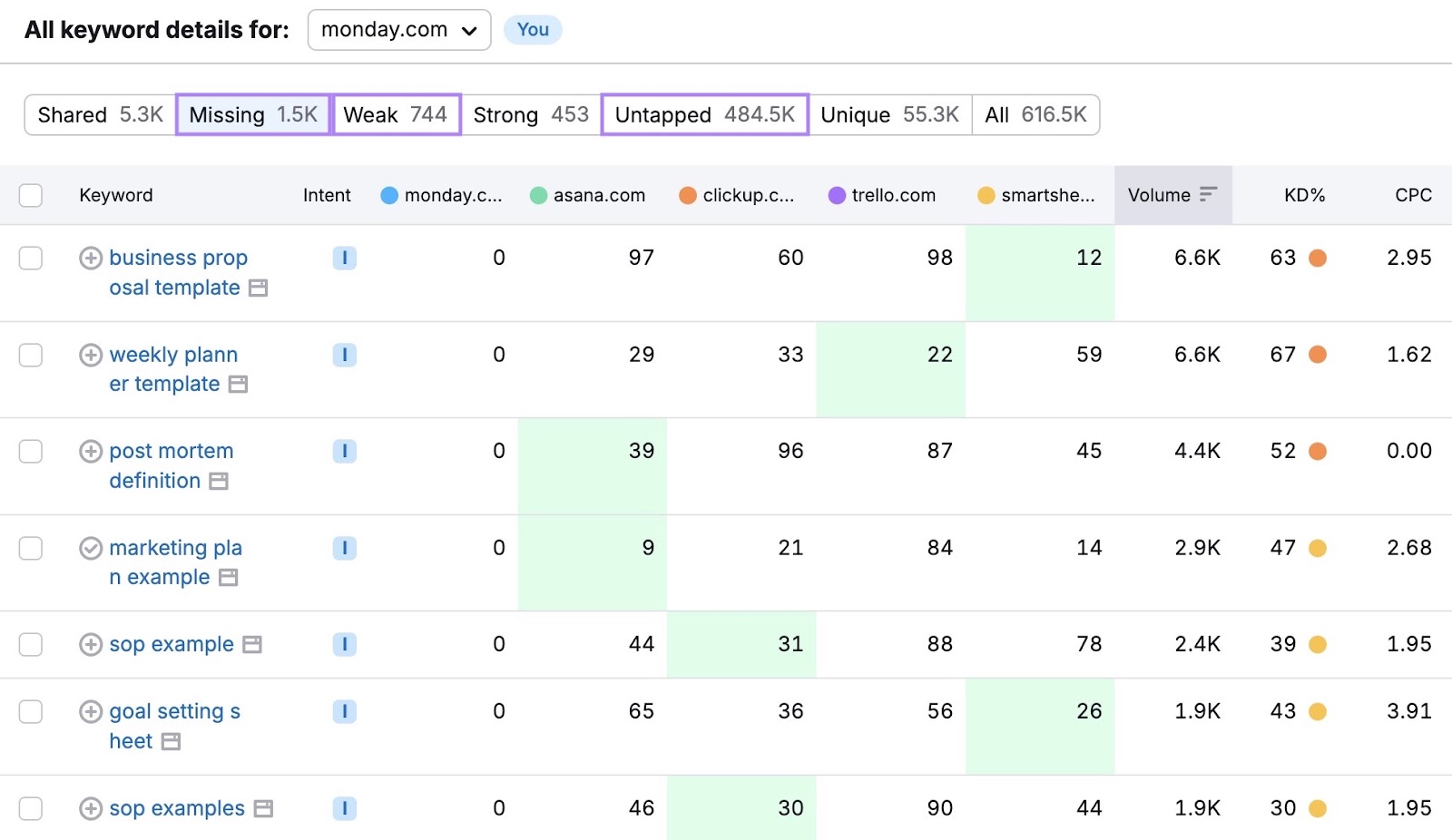The image size is (1452, 840).
Task: Click the yellow KD% difficulty dot for "sop example"
Action: tap(1318, 644)
